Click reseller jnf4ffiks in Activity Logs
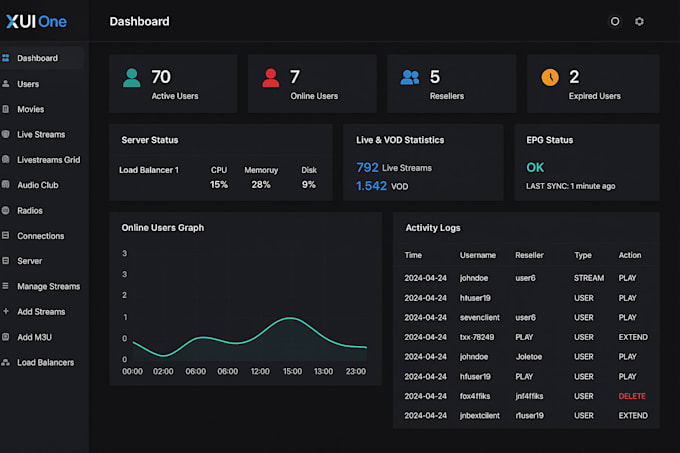 click(x=529, y=396)
